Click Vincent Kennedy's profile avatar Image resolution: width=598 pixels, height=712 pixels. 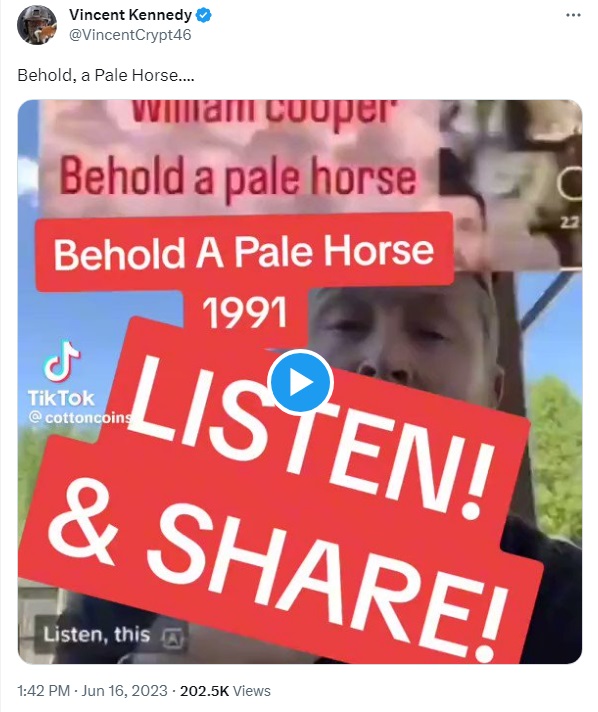point(37,25)
